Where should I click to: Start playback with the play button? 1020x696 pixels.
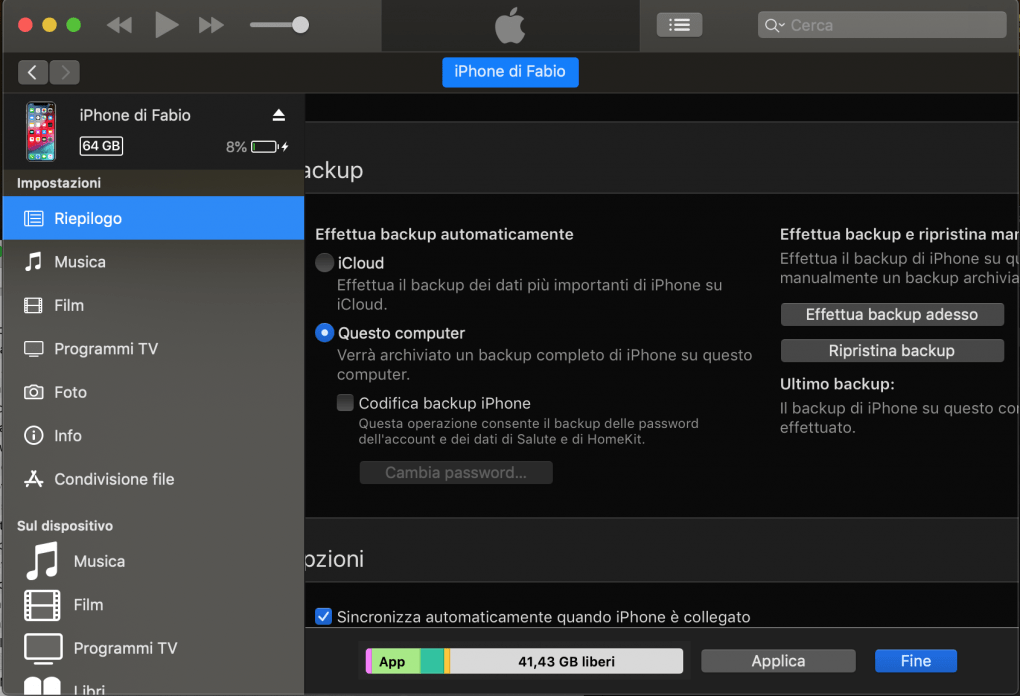pos(167,25)
